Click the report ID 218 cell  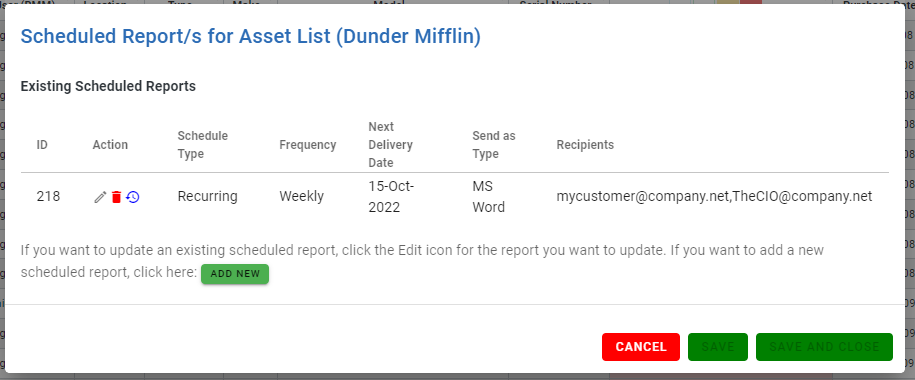coord(48,197)
